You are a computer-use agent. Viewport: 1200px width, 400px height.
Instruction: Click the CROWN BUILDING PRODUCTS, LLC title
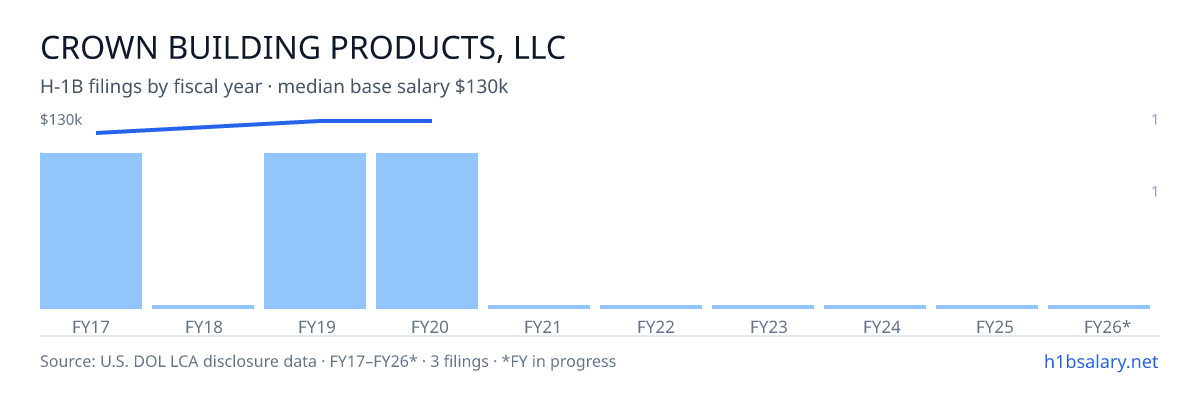click(x=303, y=47)
